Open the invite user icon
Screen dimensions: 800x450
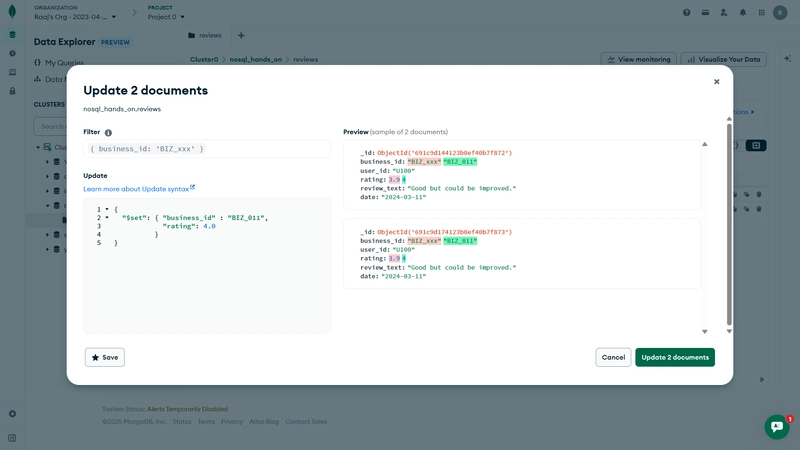point(724,13)
